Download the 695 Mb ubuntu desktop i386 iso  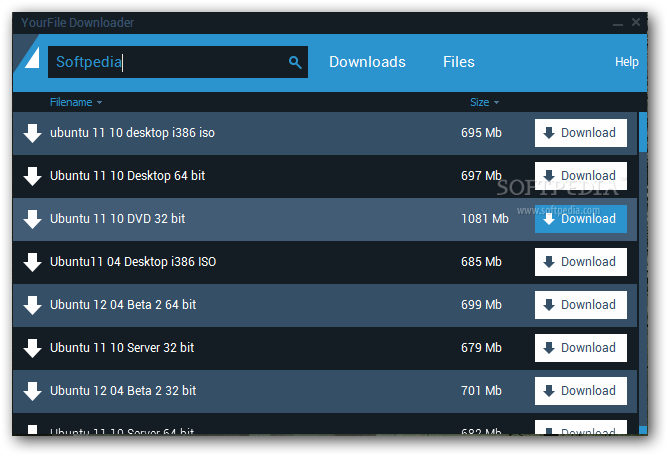pyautogui.click(x=581, y=133)
